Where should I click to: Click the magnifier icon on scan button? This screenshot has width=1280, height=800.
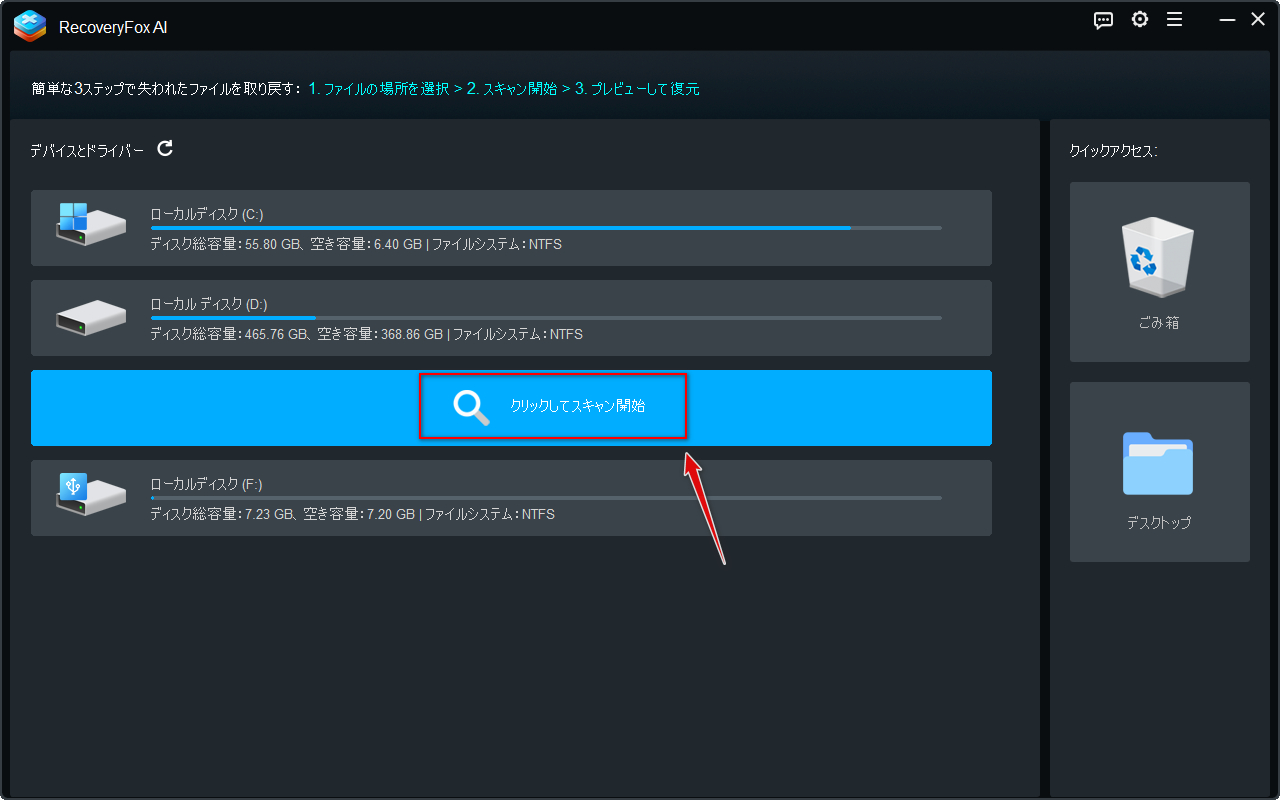tap(470, 407)
